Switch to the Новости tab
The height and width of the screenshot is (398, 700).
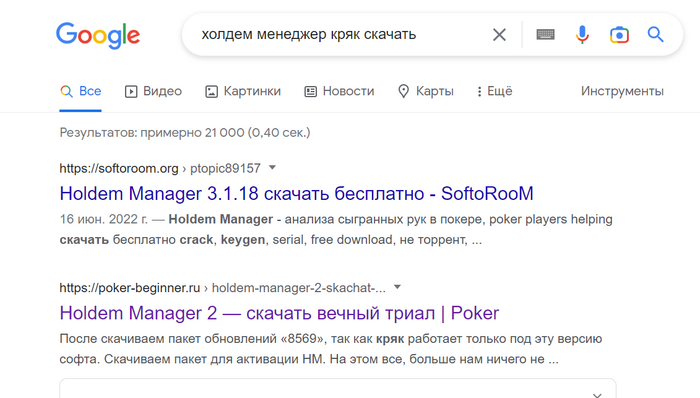point(339,91)
